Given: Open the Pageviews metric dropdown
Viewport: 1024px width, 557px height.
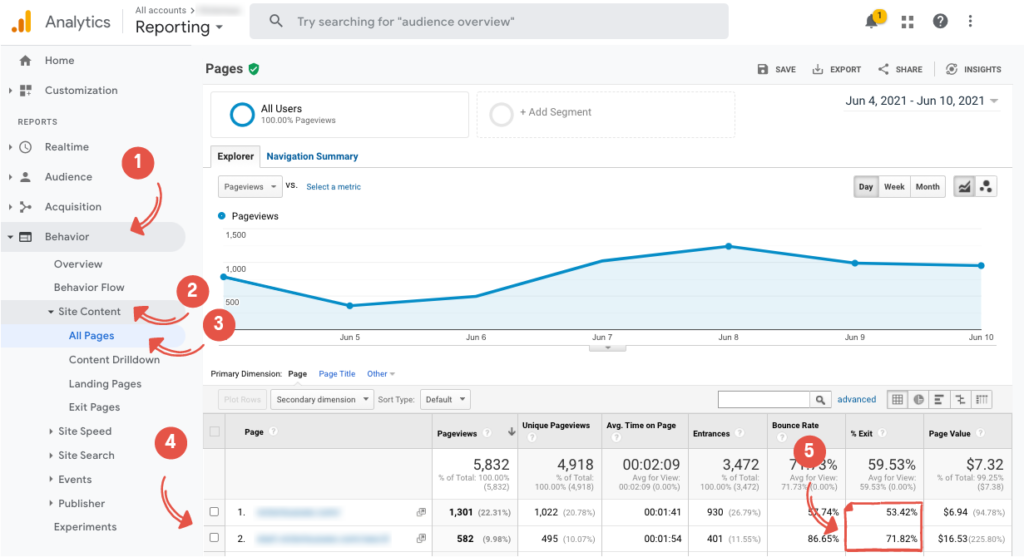Looking at the screenshot, I should click(250, 187).
